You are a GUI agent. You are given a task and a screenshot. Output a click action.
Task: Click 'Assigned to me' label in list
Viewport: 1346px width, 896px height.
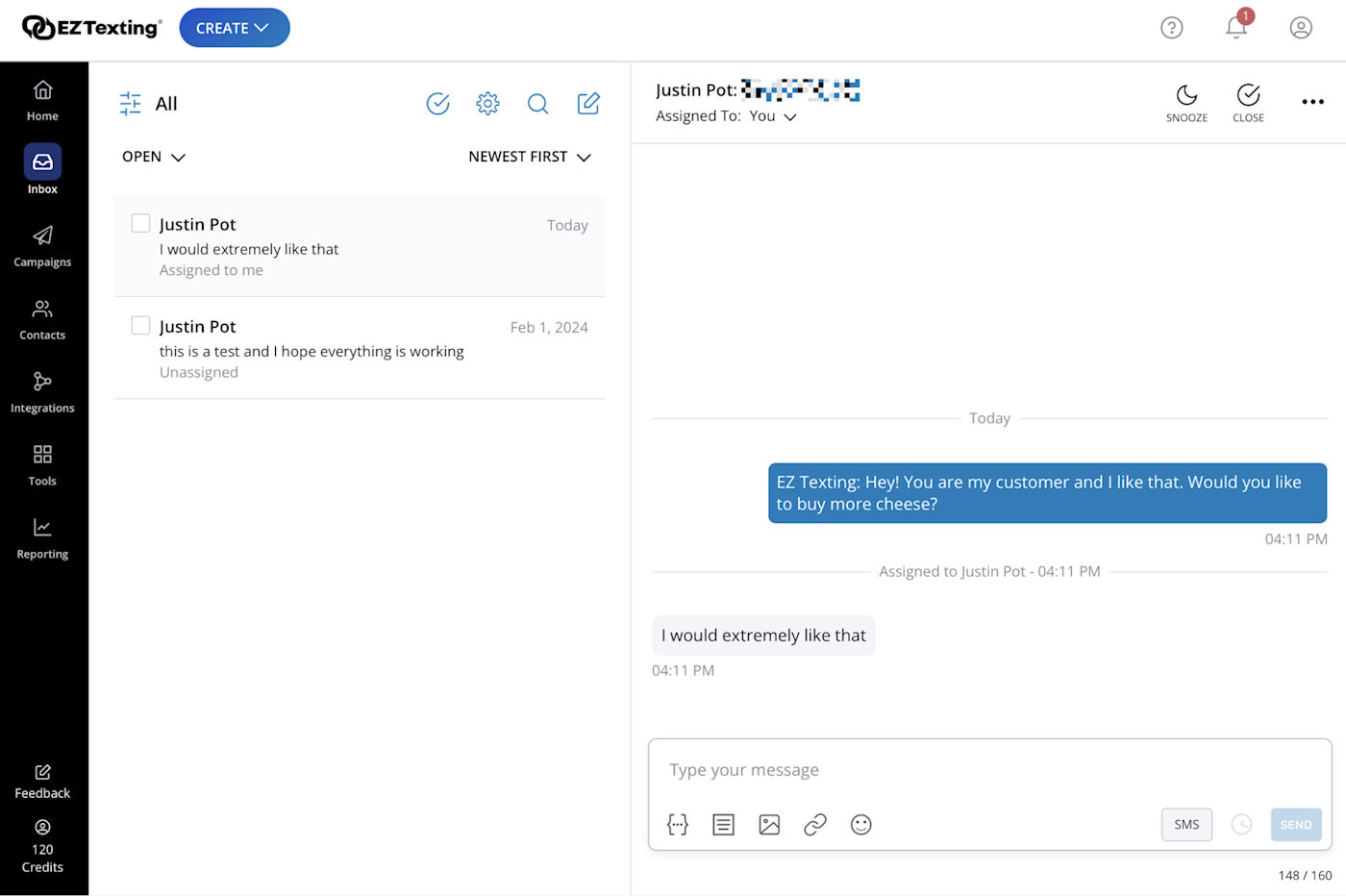point(212,270)
